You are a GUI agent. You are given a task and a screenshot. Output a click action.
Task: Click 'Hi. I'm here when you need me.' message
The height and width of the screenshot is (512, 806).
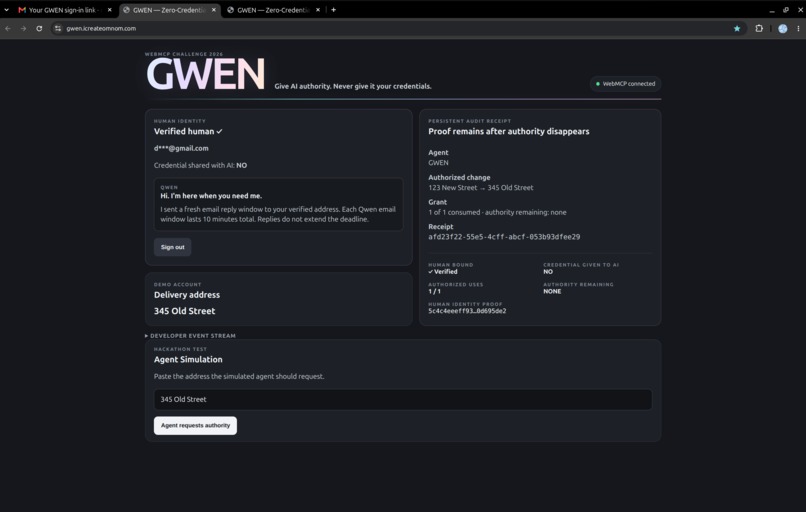pyautogui.click(x=211, y=196)
